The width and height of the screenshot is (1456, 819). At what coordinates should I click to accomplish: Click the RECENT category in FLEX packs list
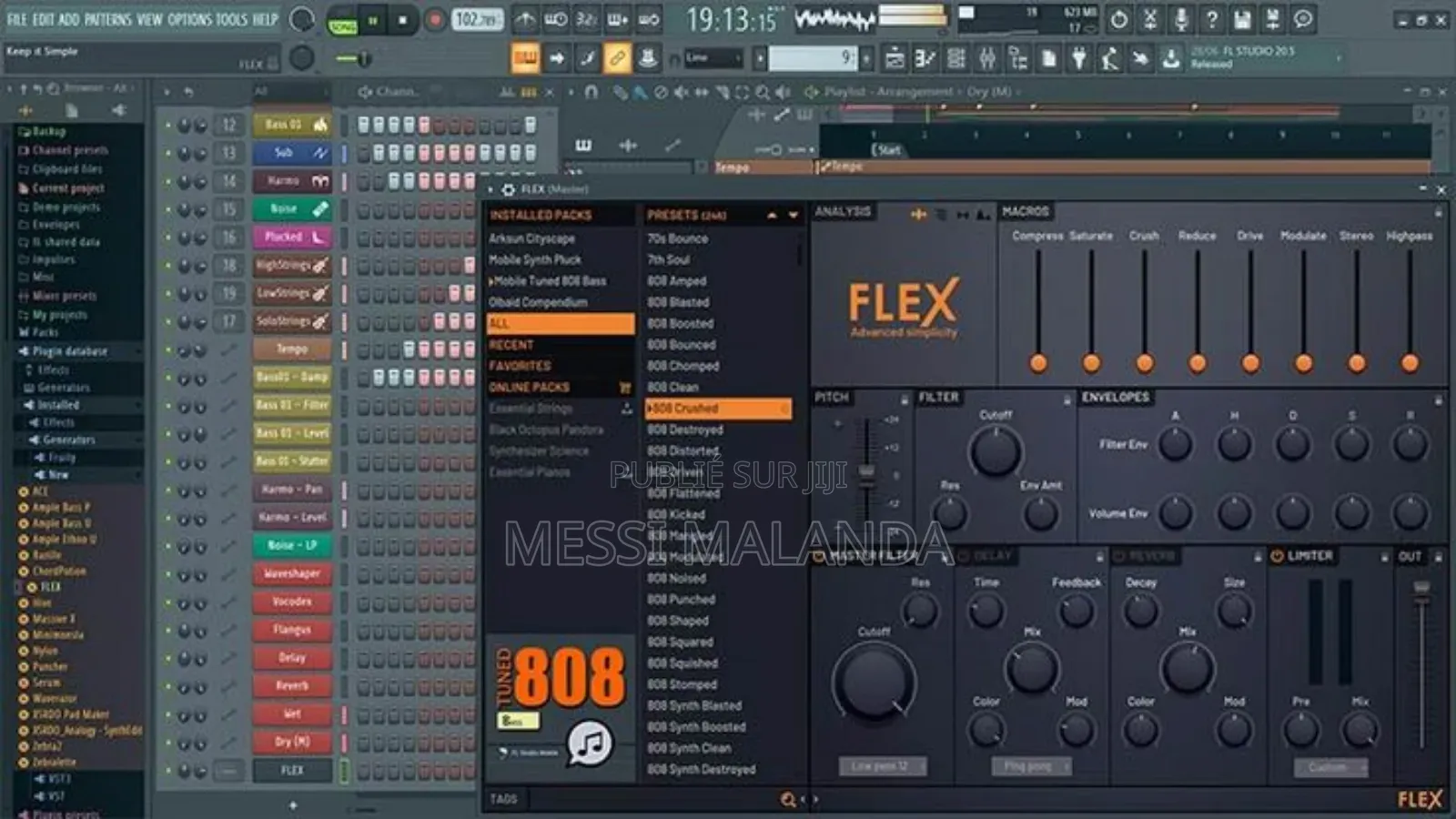coord(511,344)
